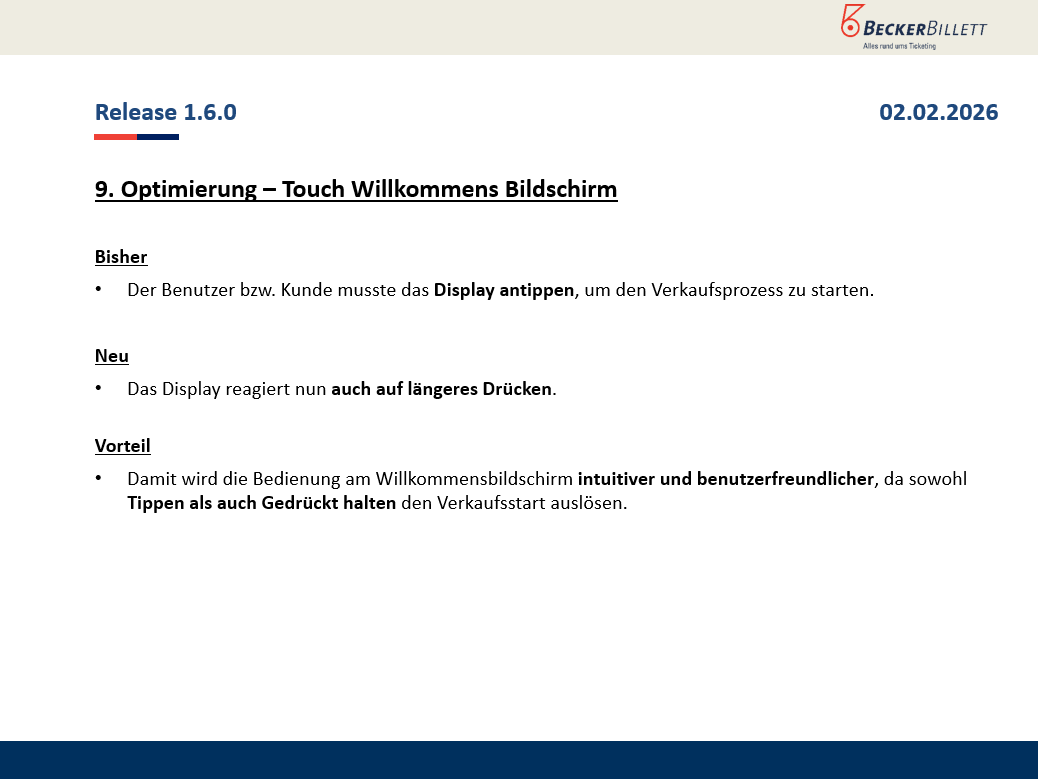Image resolution: width=1038 pixels, height=779 pixels.
Task: Click the 'Bisher' subheading
Action: coord(121,257)
